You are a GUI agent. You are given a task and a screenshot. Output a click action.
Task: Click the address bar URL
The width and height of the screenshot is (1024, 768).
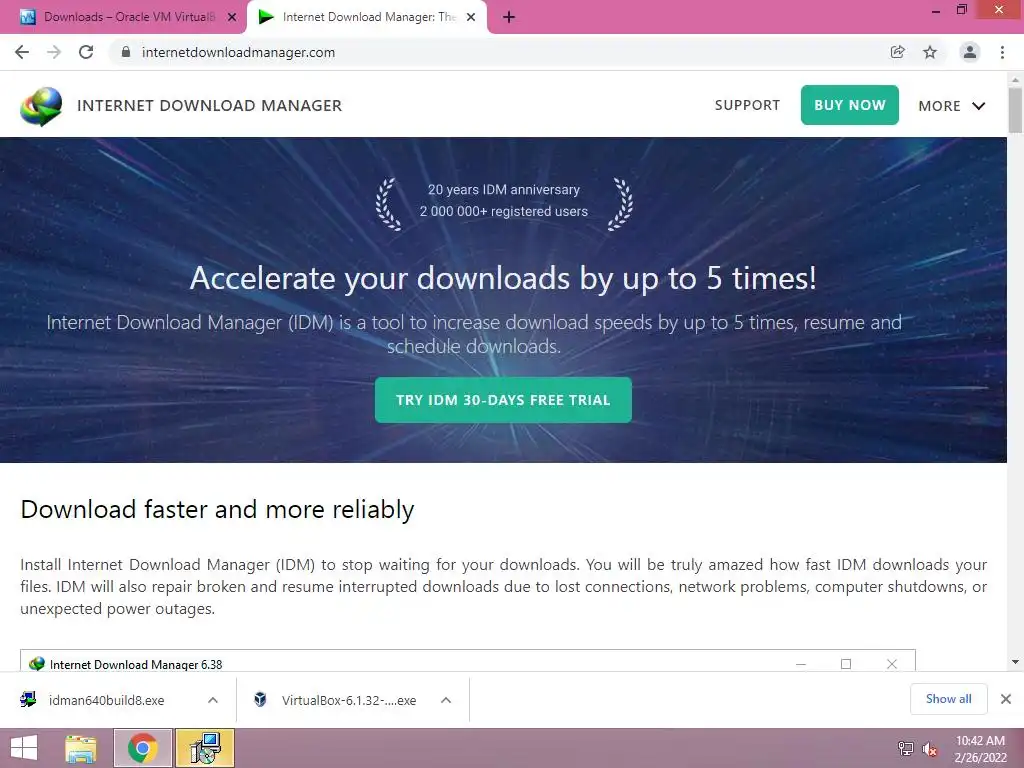click(238, 52)
